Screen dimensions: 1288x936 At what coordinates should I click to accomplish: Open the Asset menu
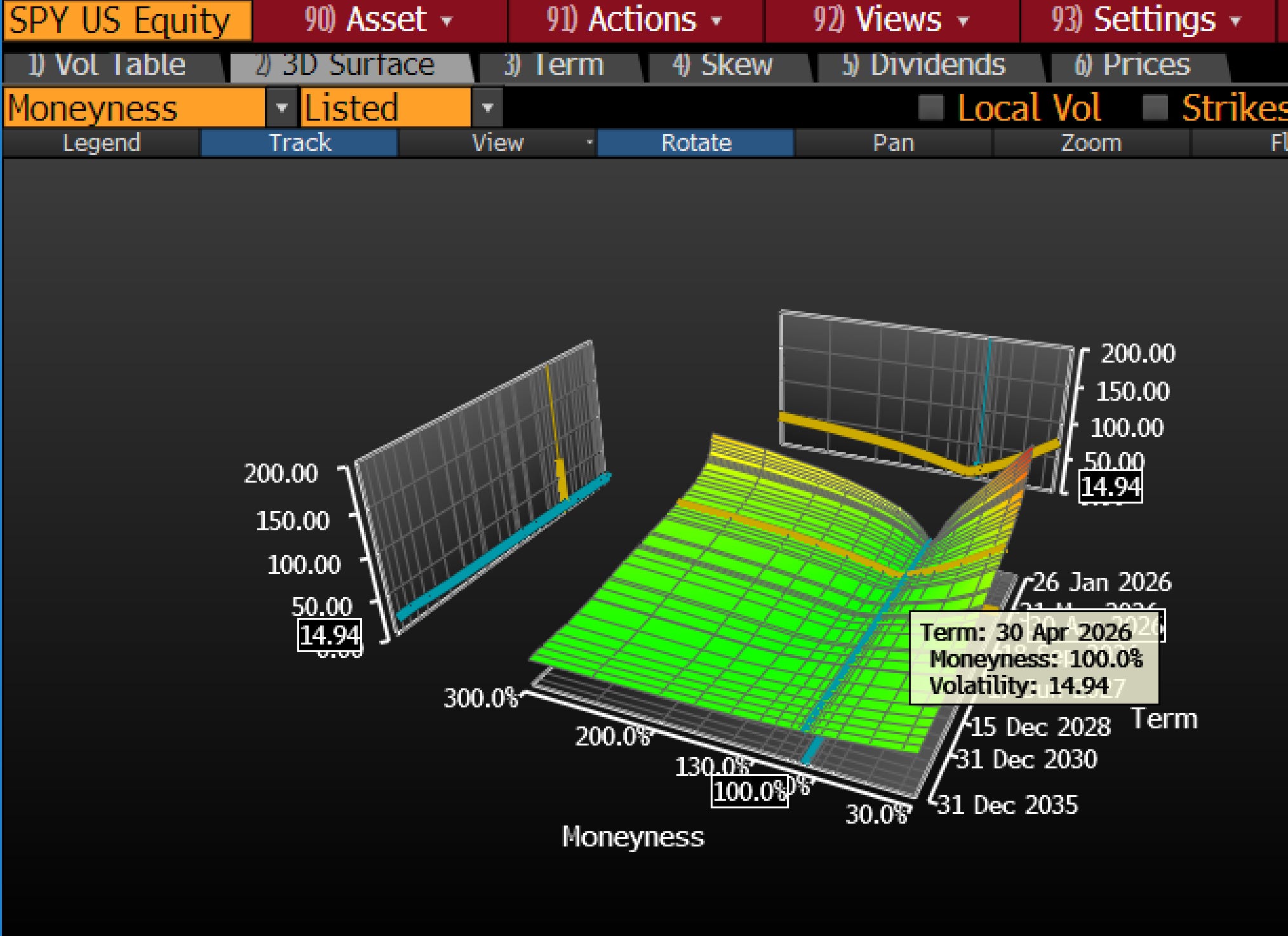tap(379, 20)
